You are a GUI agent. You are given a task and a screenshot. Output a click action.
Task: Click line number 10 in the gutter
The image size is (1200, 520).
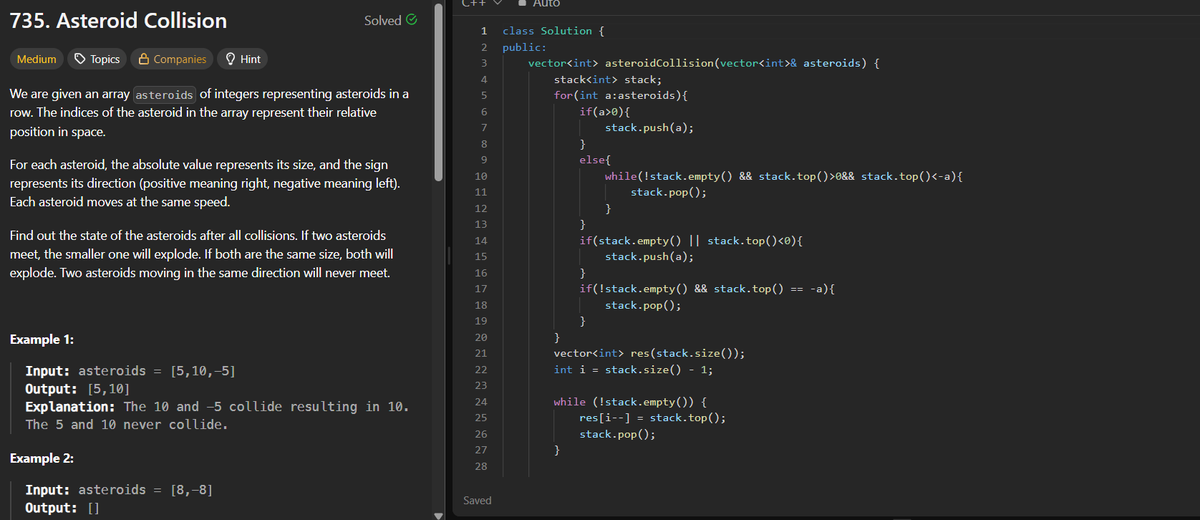point(480,176)
